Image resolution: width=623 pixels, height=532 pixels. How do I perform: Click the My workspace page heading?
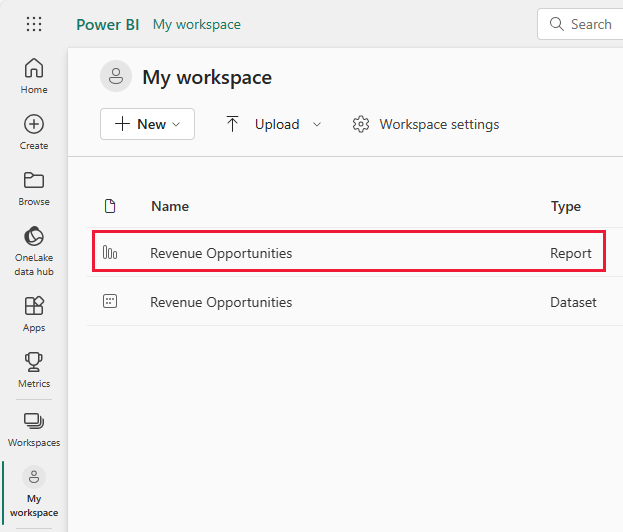pos(207,77)
